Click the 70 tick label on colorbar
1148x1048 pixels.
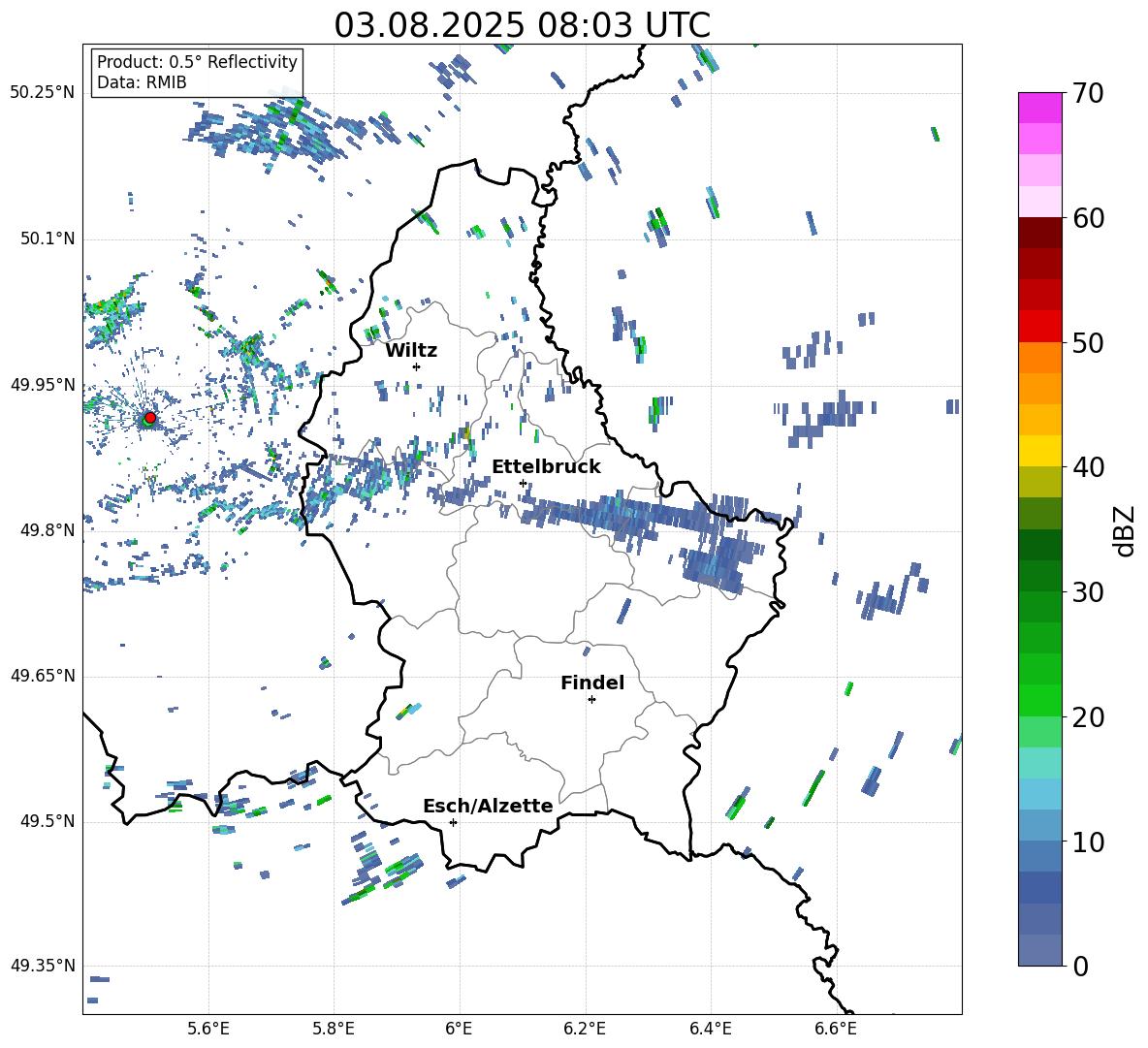pyautogui.click(x=1088, y=94)
